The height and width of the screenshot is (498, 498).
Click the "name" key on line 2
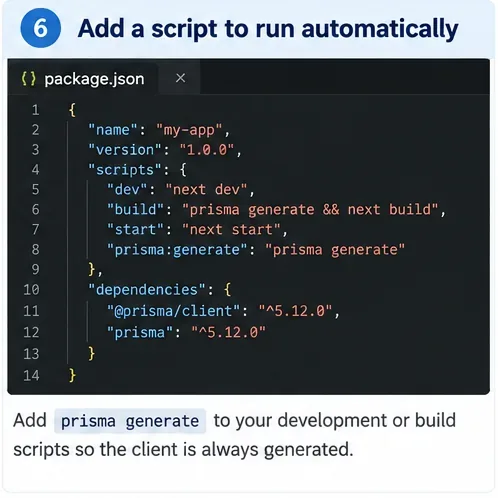pos(113,130)
